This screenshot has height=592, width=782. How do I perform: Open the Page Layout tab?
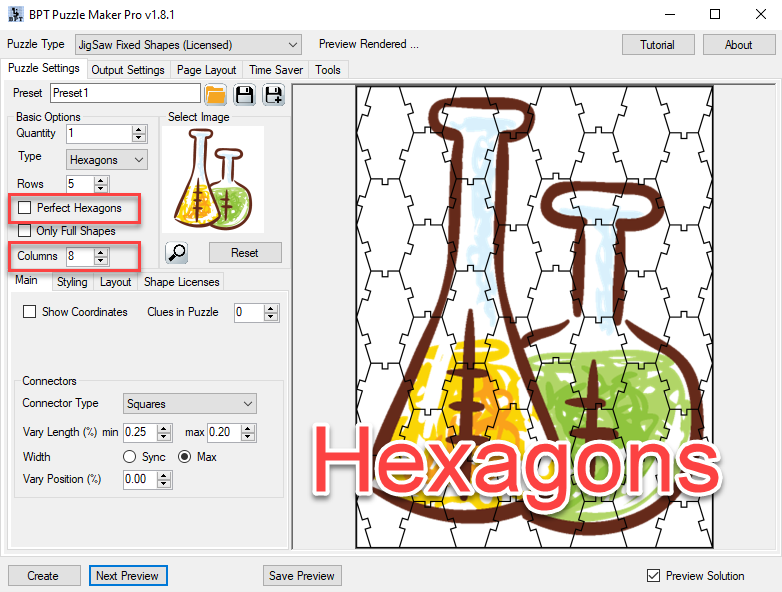pos(206,70)
